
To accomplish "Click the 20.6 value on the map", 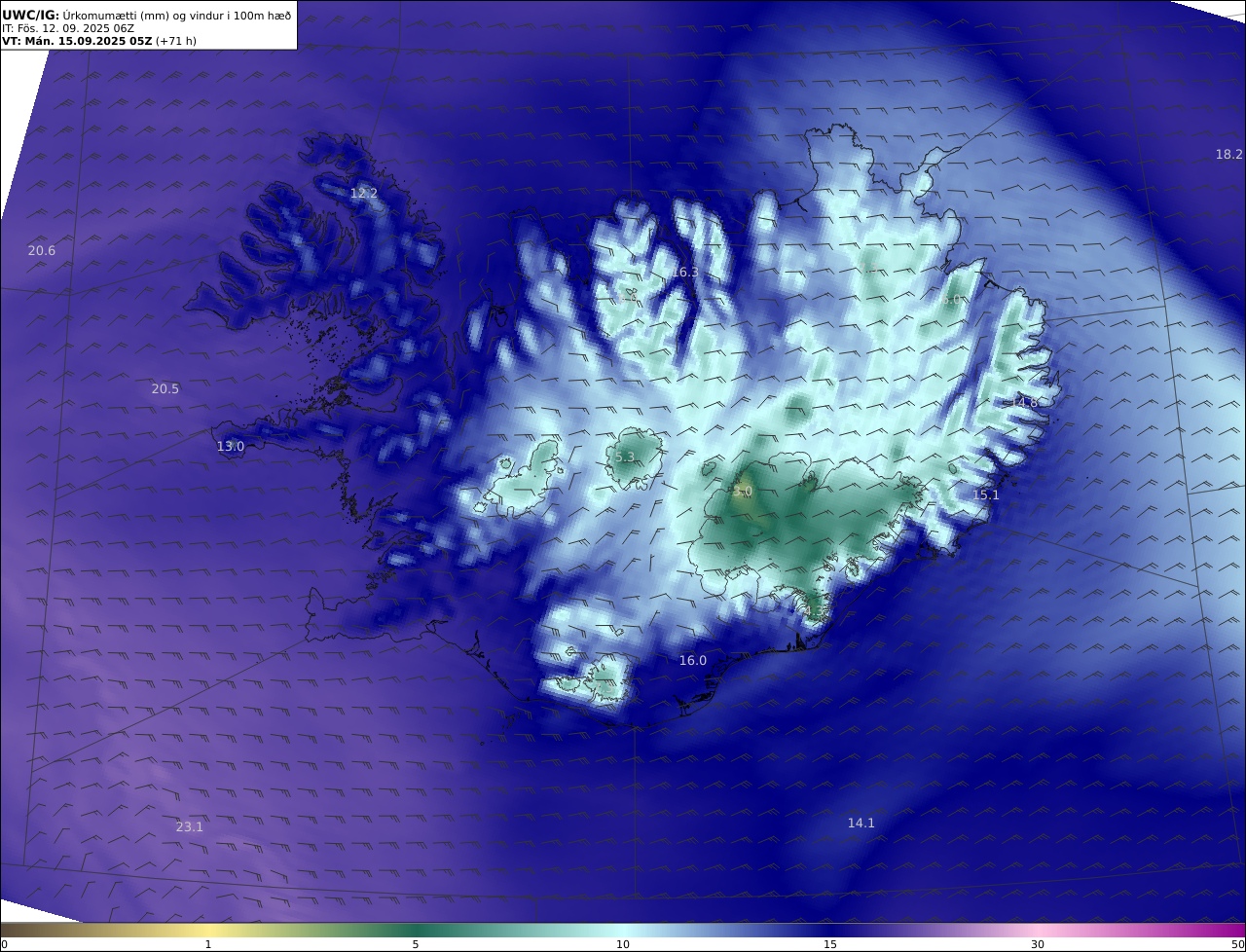I will tap(42, 251).
